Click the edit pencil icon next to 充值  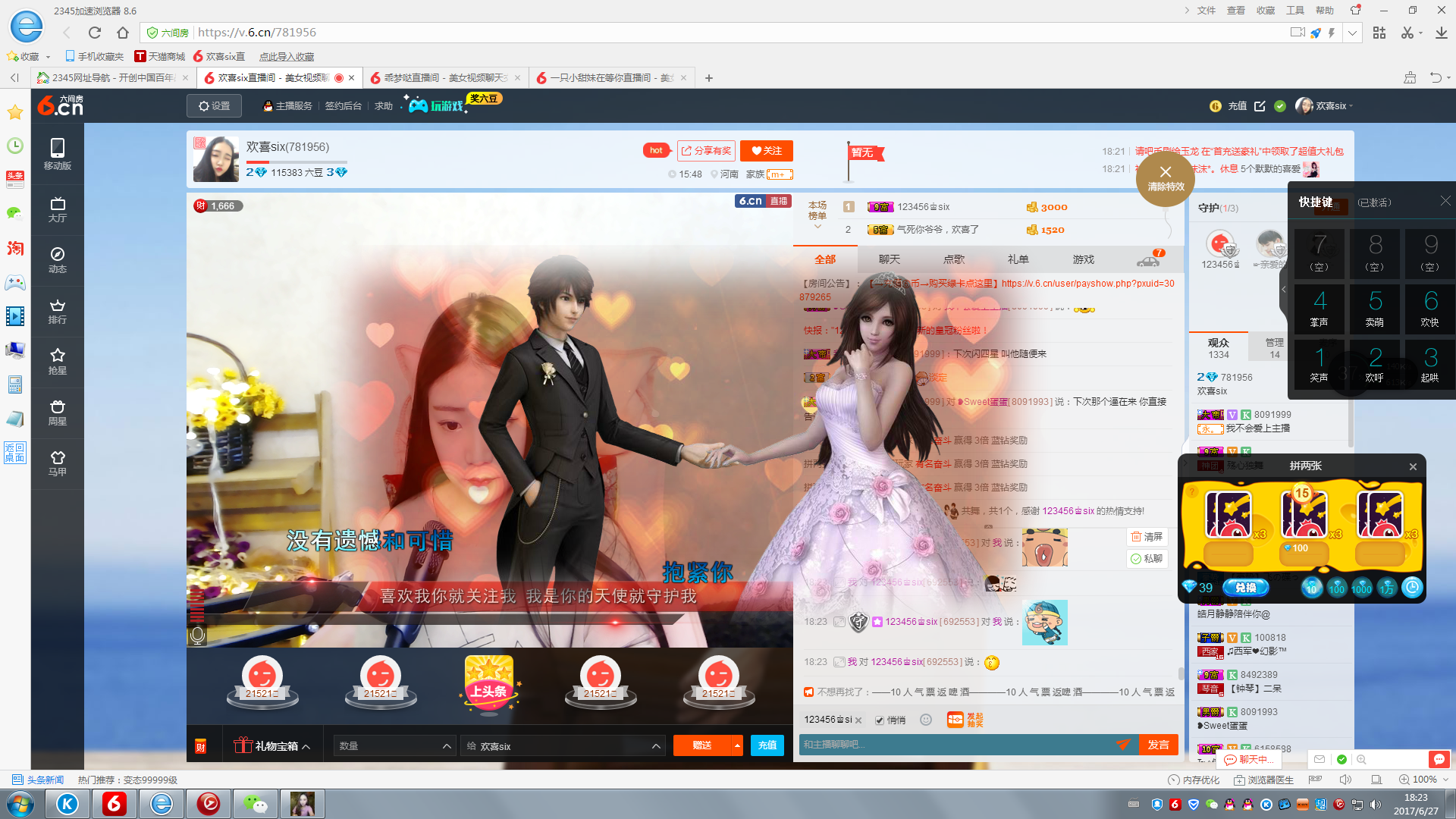click(x=1260, y=106)
